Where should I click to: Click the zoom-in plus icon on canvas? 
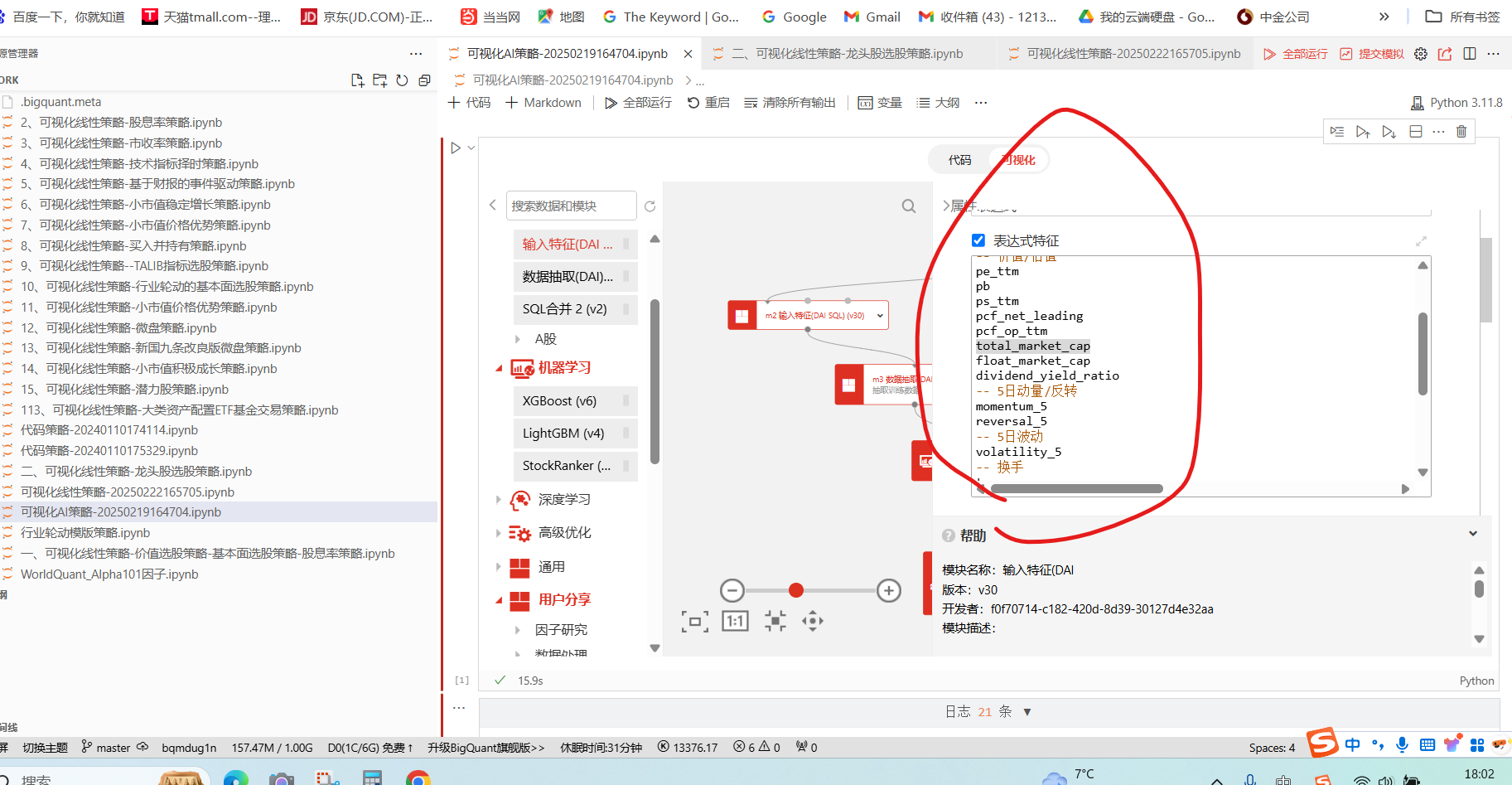point(888,590)
